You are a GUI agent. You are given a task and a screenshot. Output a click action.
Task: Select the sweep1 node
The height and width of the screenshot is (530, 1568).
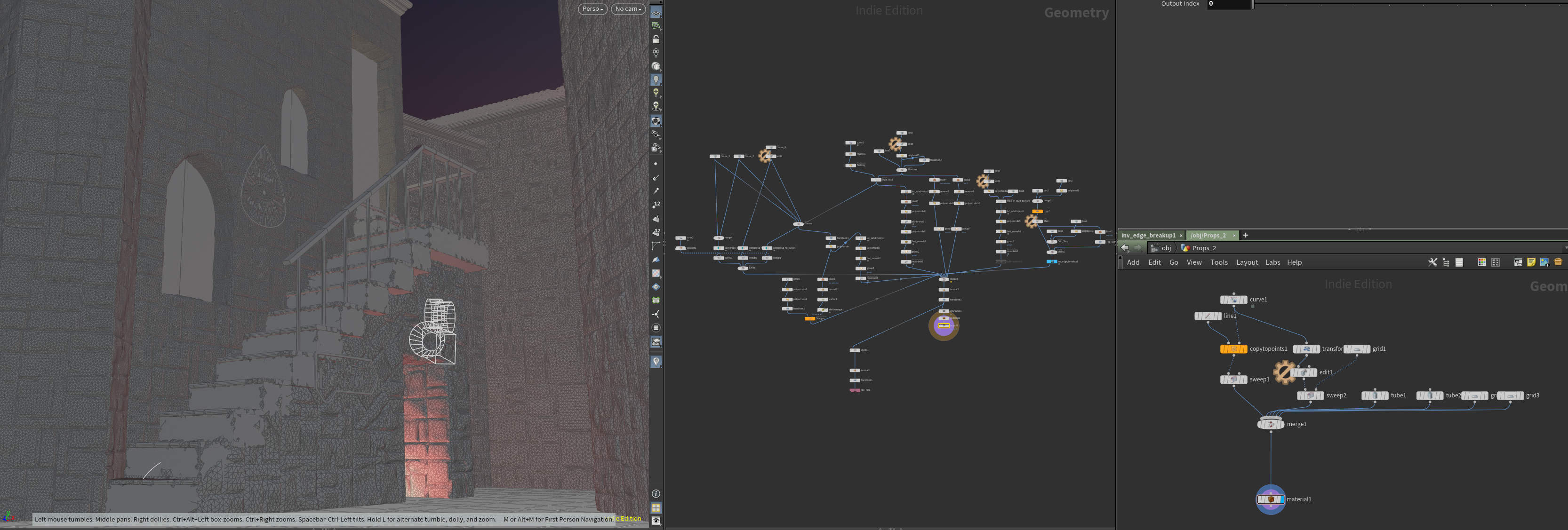pyautogui.click(x=1233, y=379)
